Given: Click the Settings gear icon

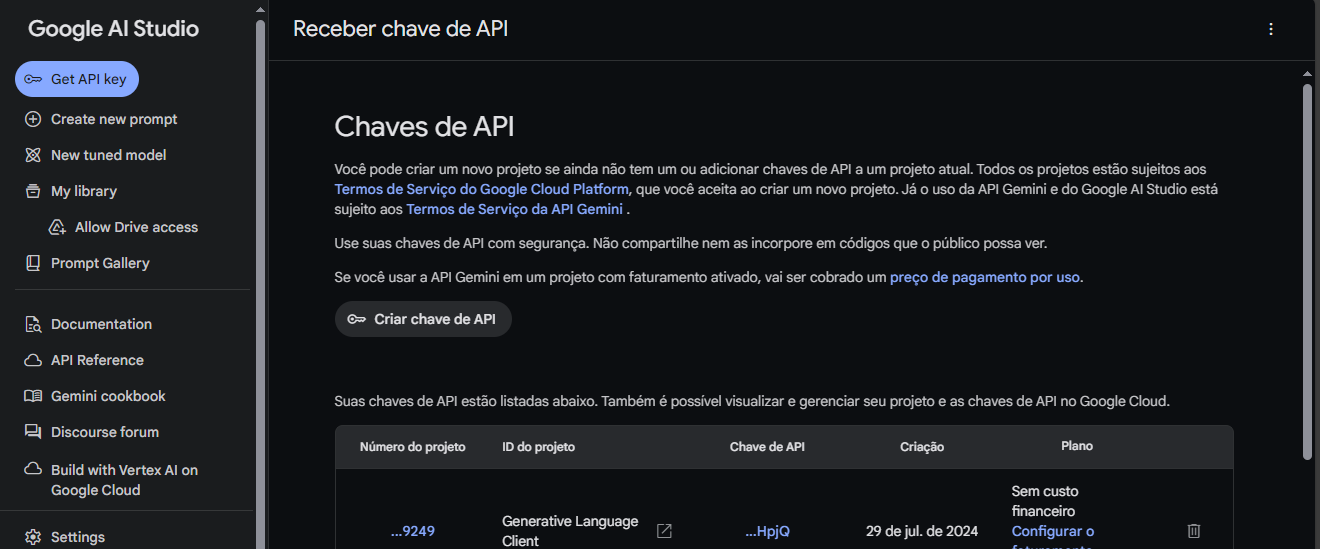Looking at the screenshot, I should tap(33, 537).
